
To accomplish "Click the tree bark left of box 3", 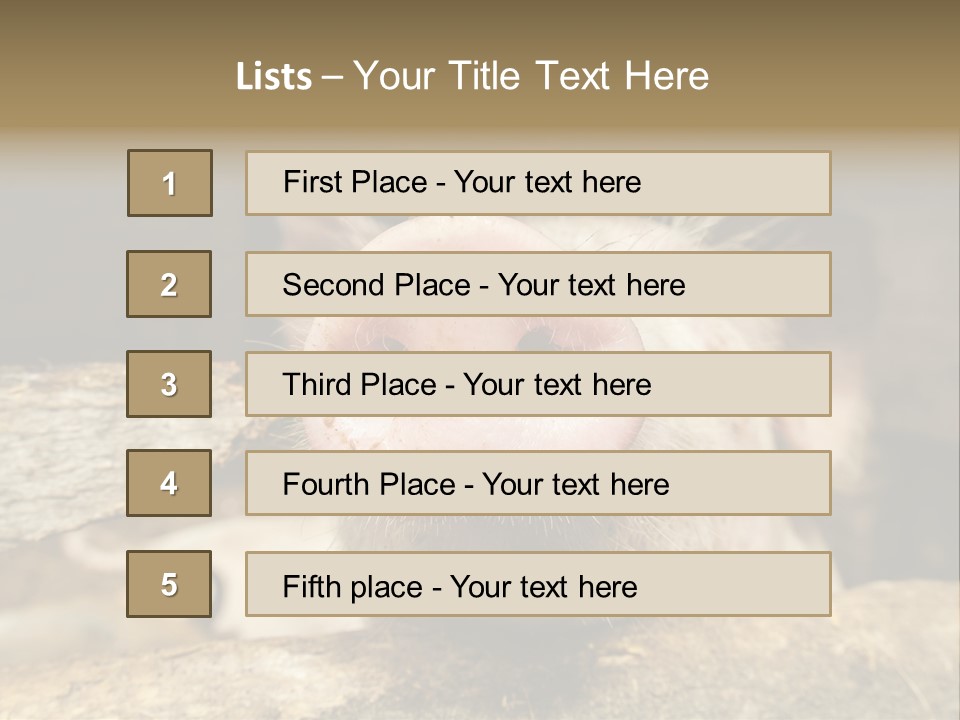I will 60,400.
